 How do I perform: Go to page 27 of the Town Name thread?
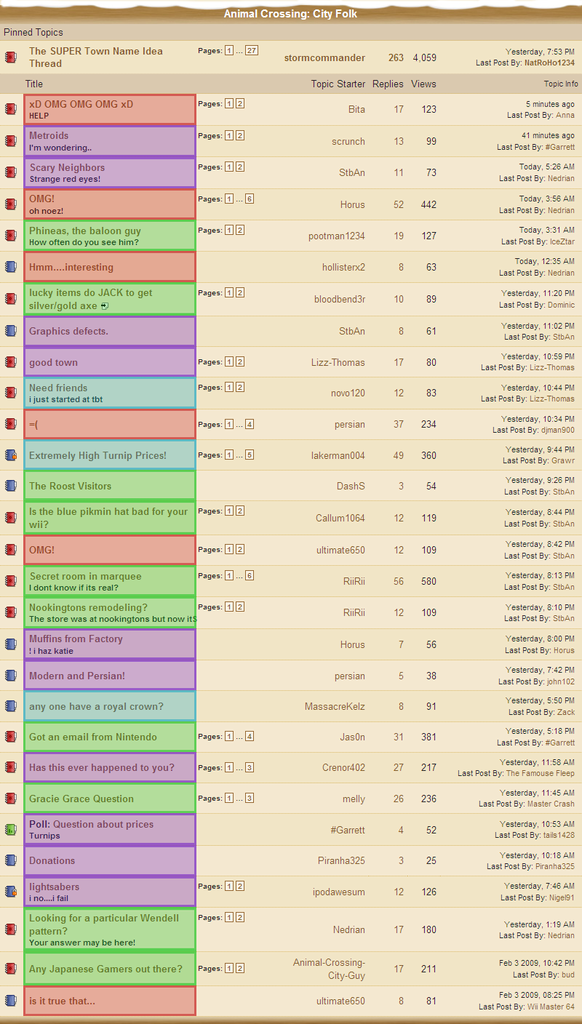pyautogui.click(x=251, y=50)
